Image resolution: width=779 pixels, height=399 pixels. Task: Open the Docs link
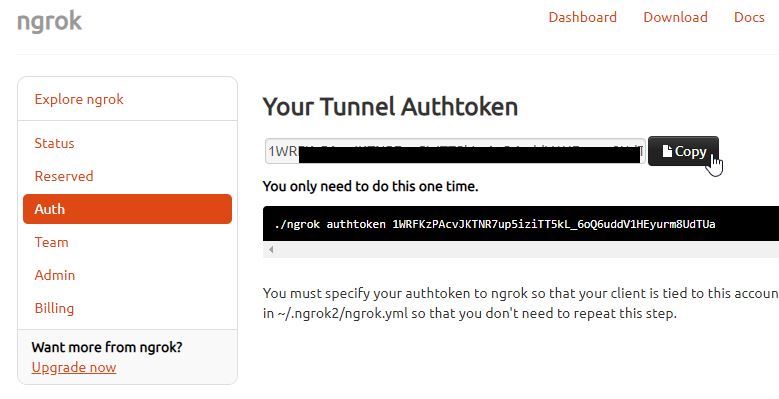[x=749, y=17]
